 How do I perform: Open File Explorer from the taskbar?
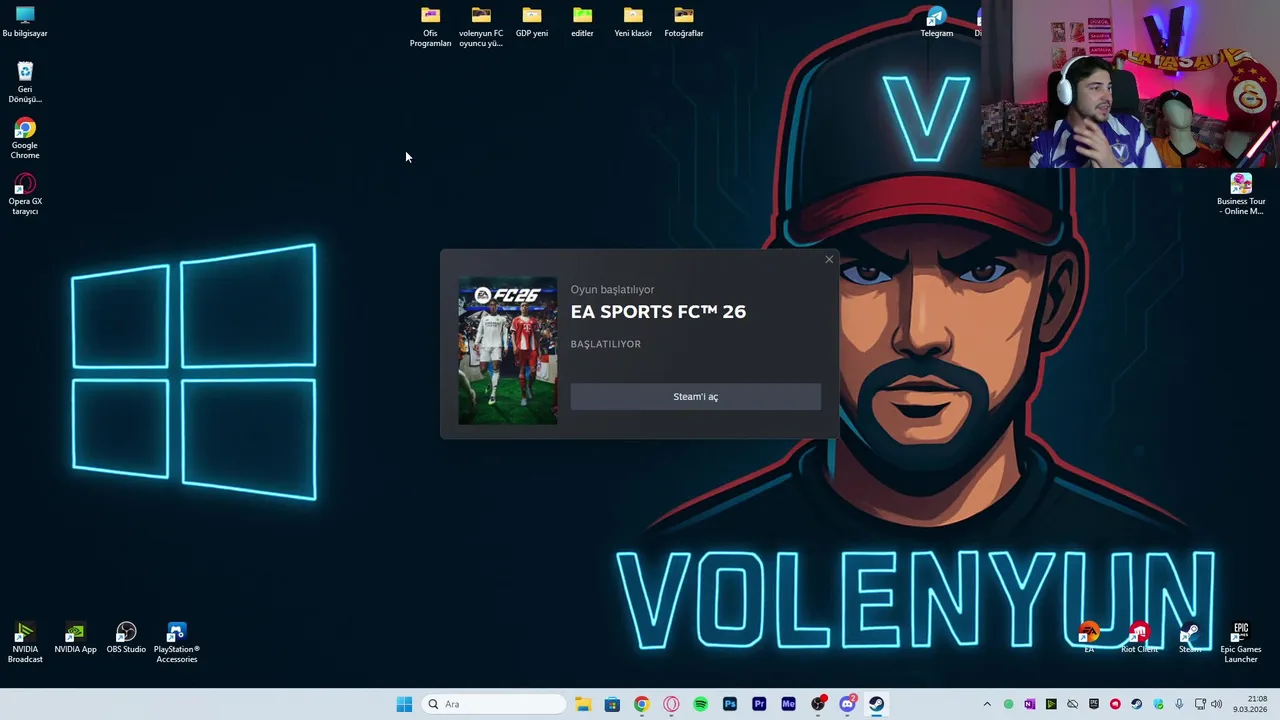point(583,704)
